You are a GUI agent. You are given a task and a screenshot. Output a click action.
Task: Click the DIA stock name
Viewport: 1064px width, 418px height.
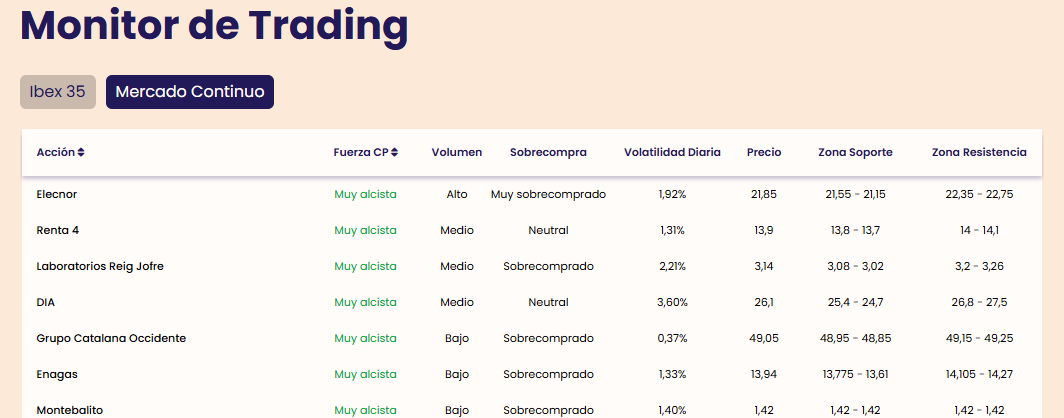tap(45, 302)
